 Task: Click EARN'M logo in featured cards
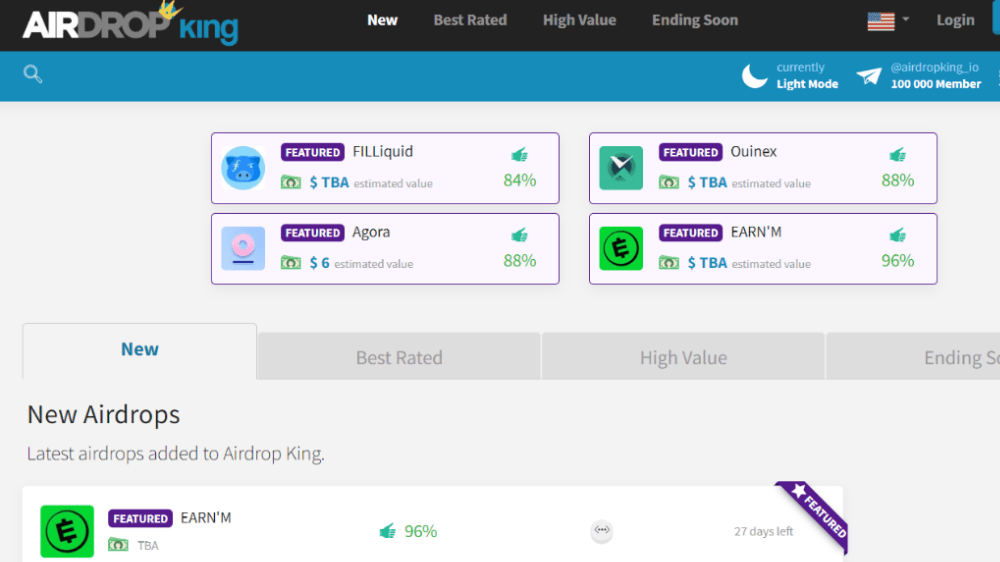point(621,248)
